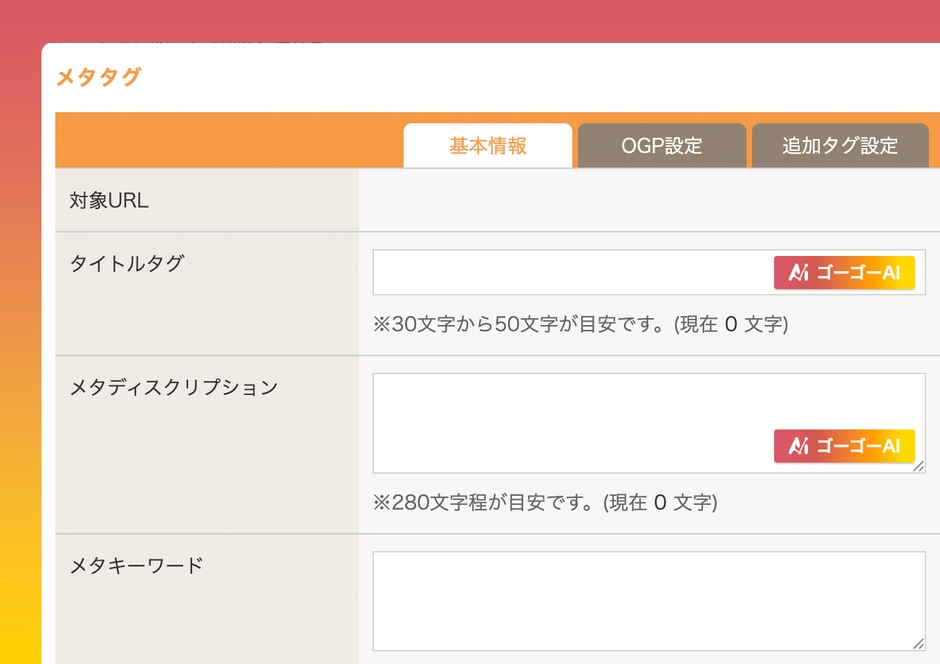Switch to the OGP設定 tab
Viewport: 940px width, 664px height.
[661, 145]
